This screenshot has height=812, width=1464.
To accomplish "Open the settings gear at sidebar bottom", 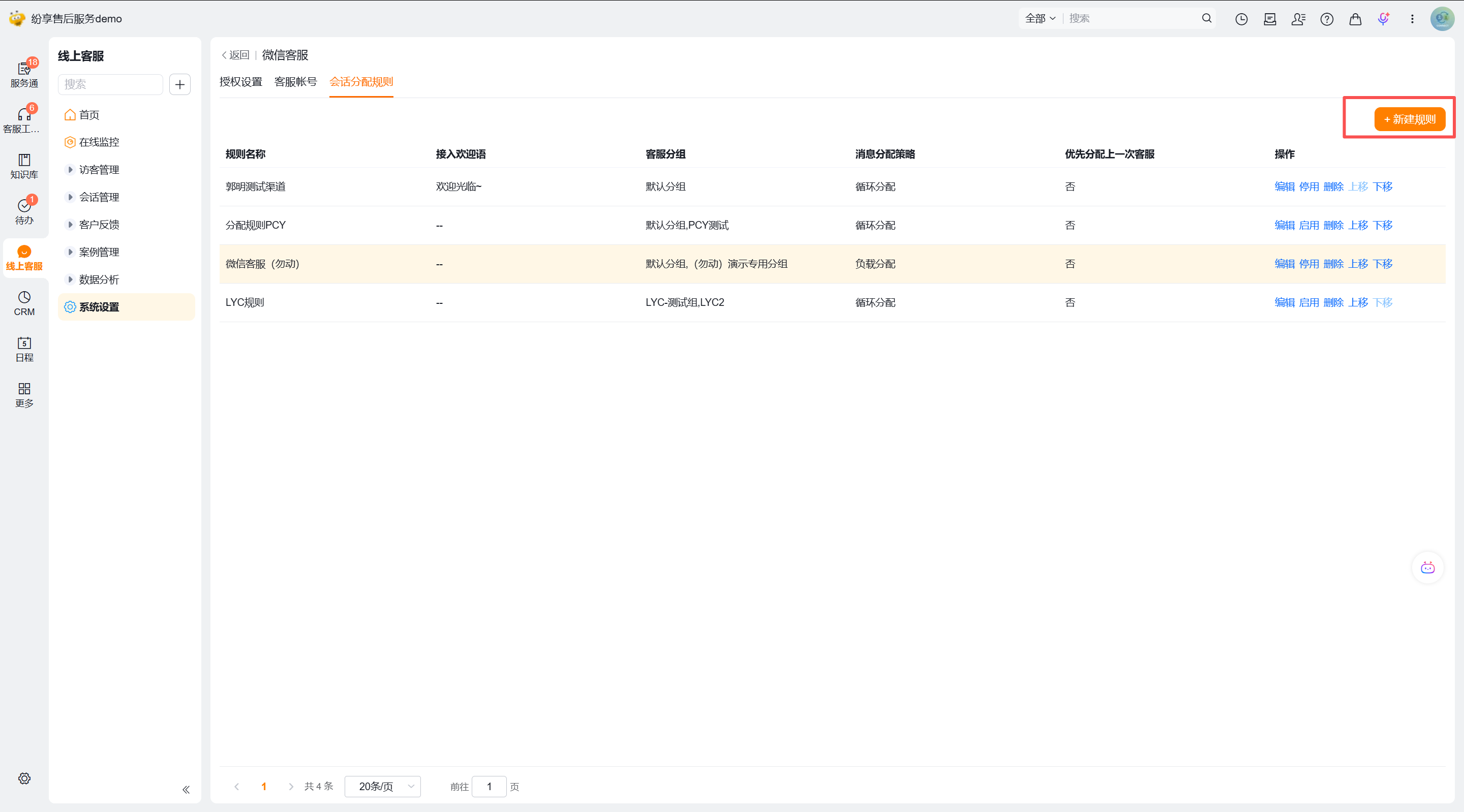I will [24, 778].
